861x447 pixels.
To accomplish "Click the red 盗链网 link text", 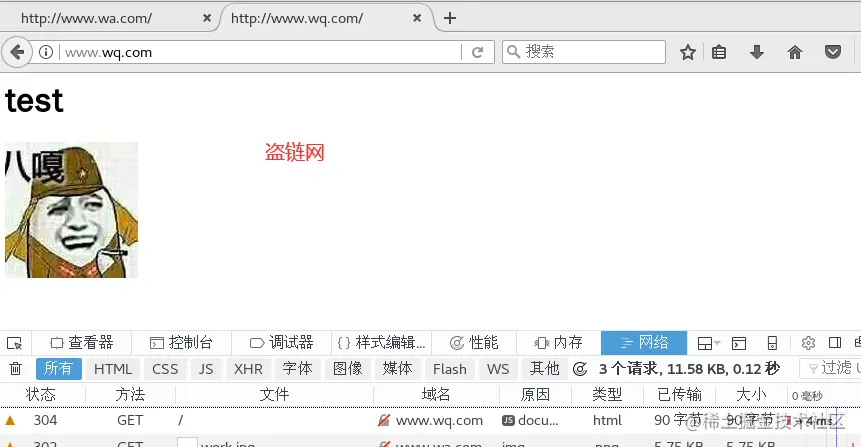I will (295, 152).
